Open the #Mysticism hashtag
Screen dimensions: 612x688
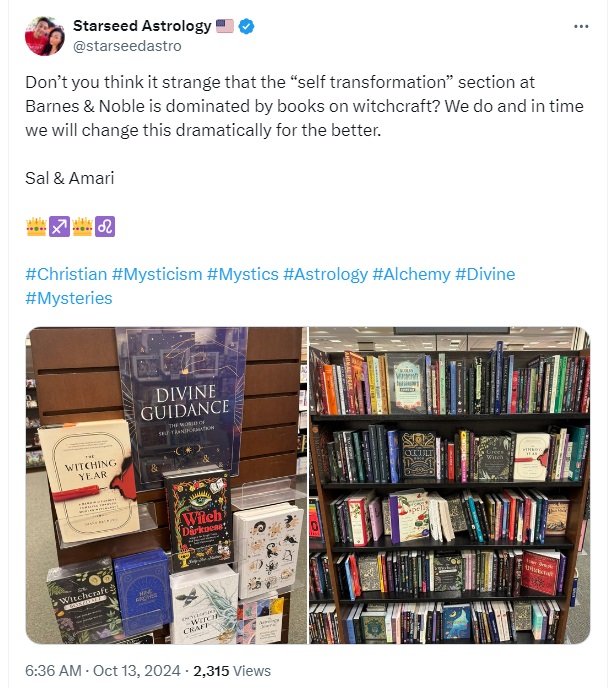coord(157,274)
